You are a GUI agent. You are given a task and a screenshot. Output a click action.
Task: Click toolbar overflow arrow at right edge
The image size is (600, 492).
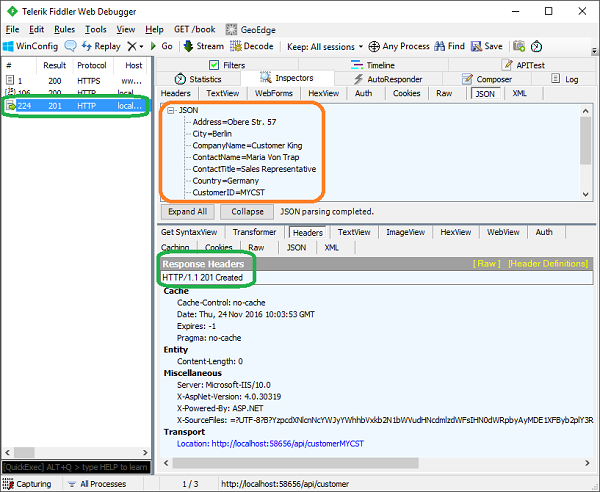point(594,51)
